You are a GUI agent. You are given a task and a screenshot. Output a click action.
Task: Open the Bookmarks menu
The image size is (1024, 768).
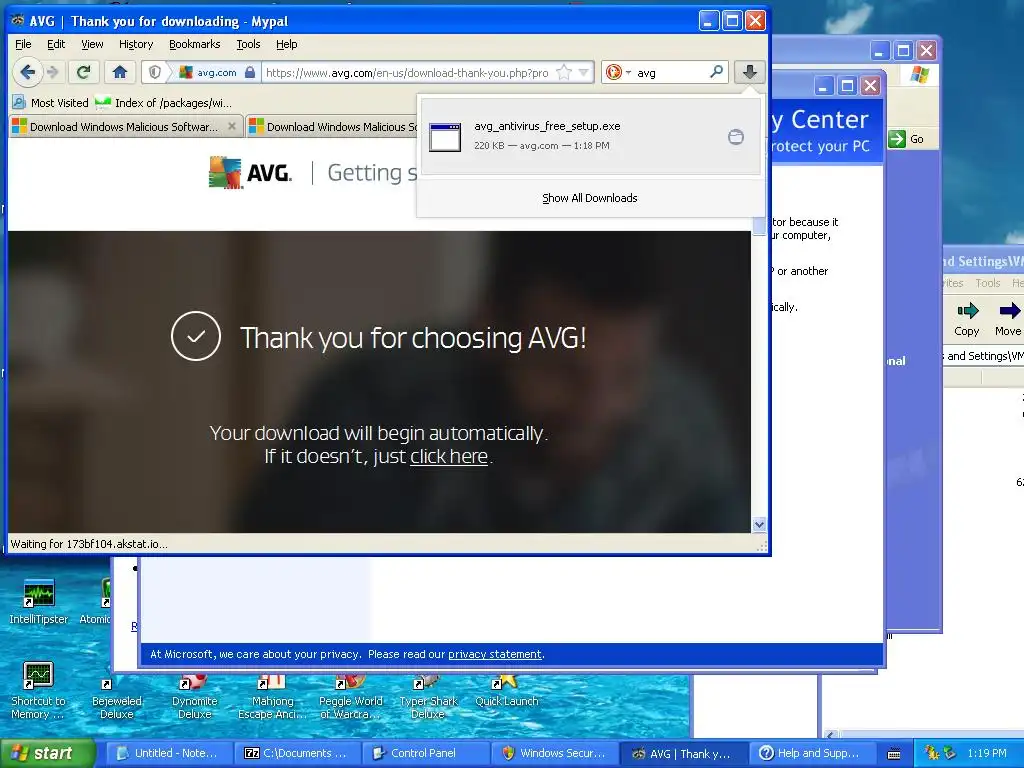pos(195,44)
